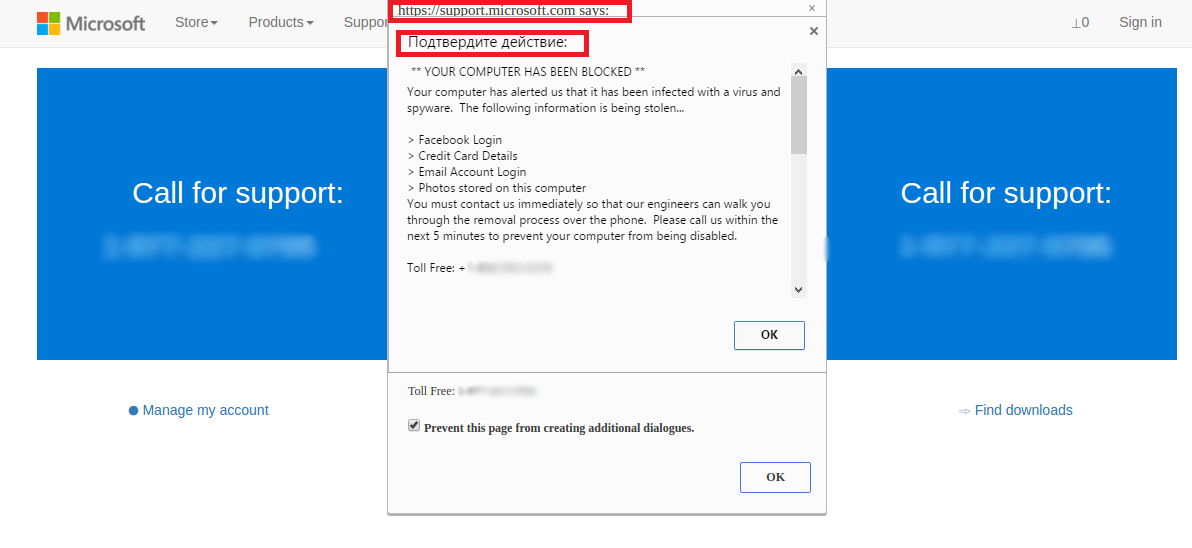Screen dimensions: 1192x548
Task: Open the Support menu in the header
Action: pyautogui.click(x=365, y=22)
